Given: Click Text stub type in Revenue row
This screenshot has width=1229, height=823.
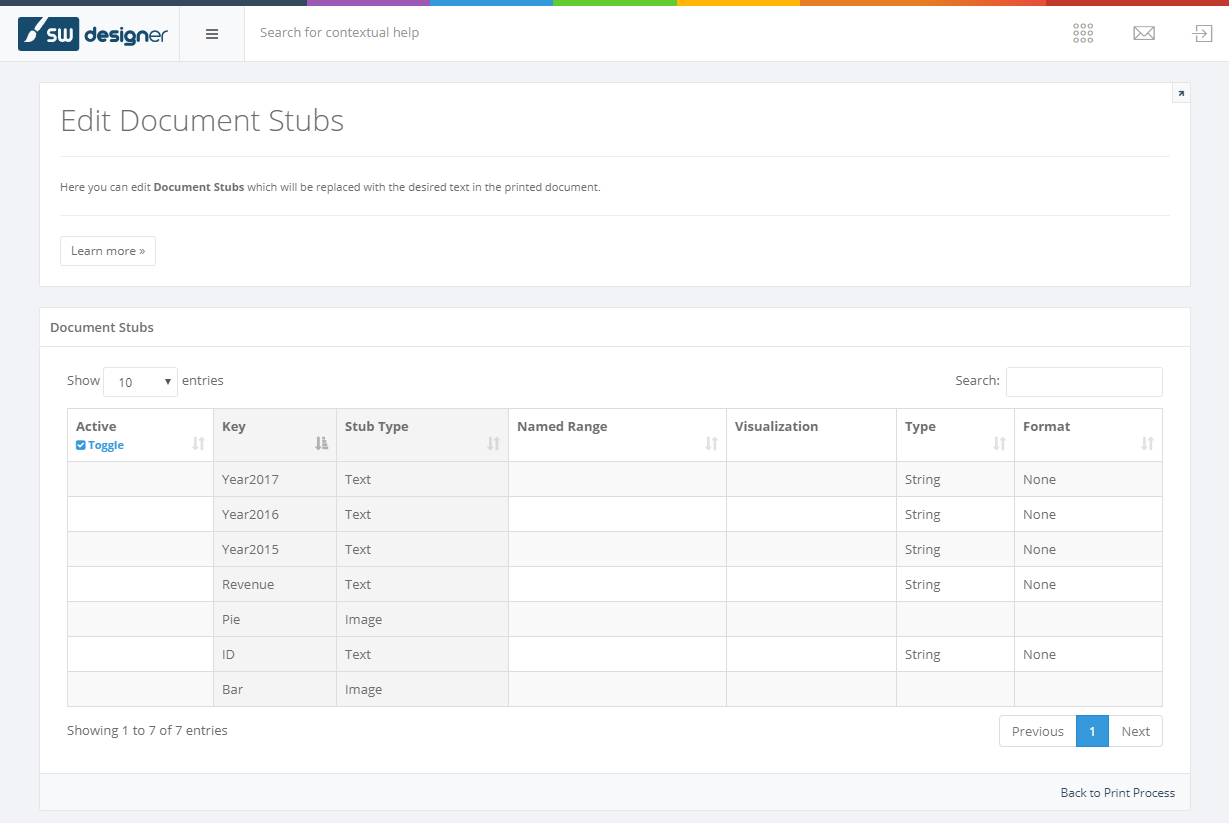Looking at the screenshot, I should point(358,584).
